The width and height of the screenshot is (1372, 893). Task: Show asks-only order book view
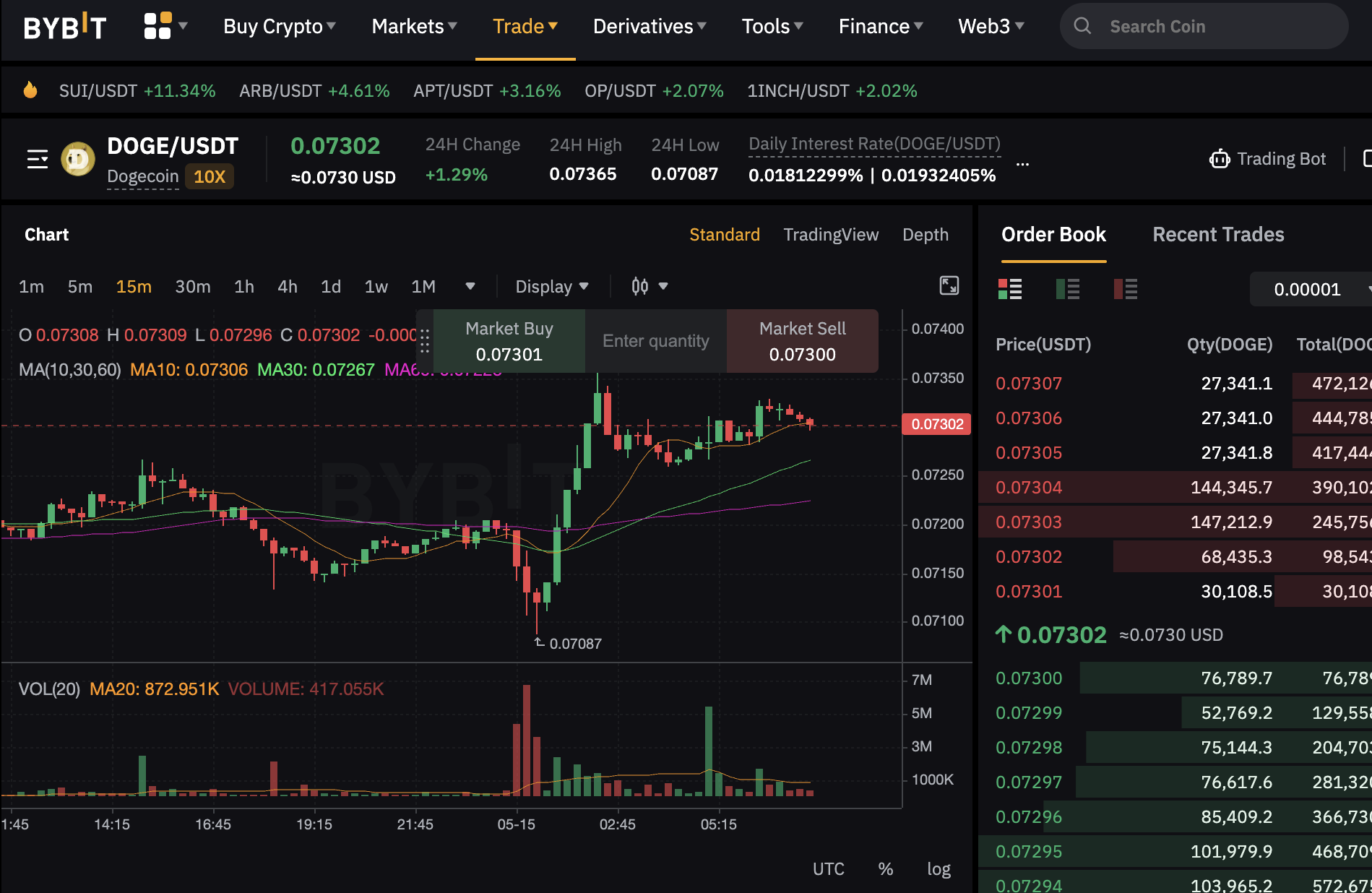[x=1126, y=289]
